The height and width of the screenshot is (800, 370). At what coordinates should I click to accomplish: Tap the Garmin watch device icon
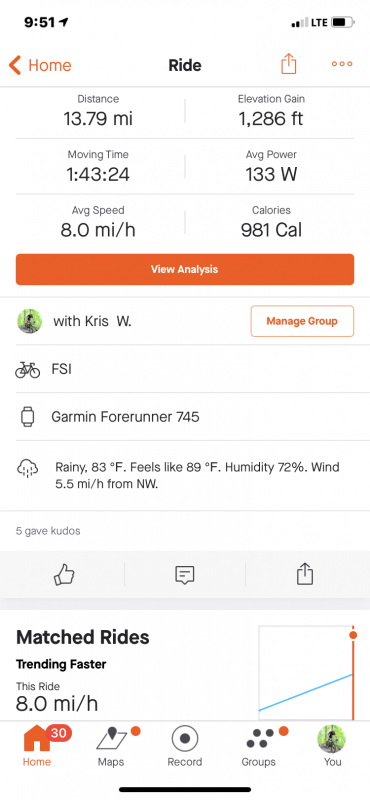click(28, 417)
